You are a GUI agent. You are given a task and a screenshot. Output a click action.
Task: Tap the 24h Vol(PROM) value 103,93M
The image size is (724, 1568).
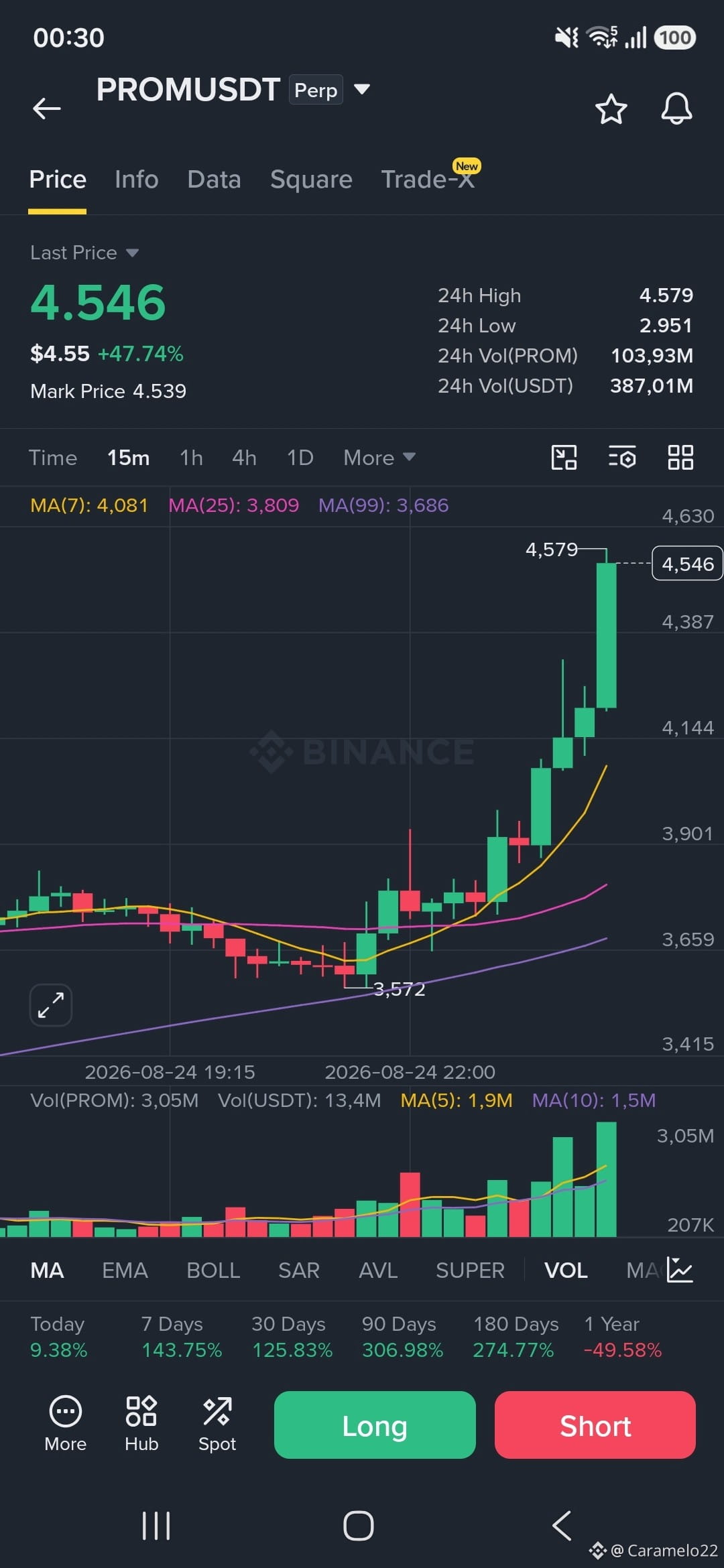[652, 356]
